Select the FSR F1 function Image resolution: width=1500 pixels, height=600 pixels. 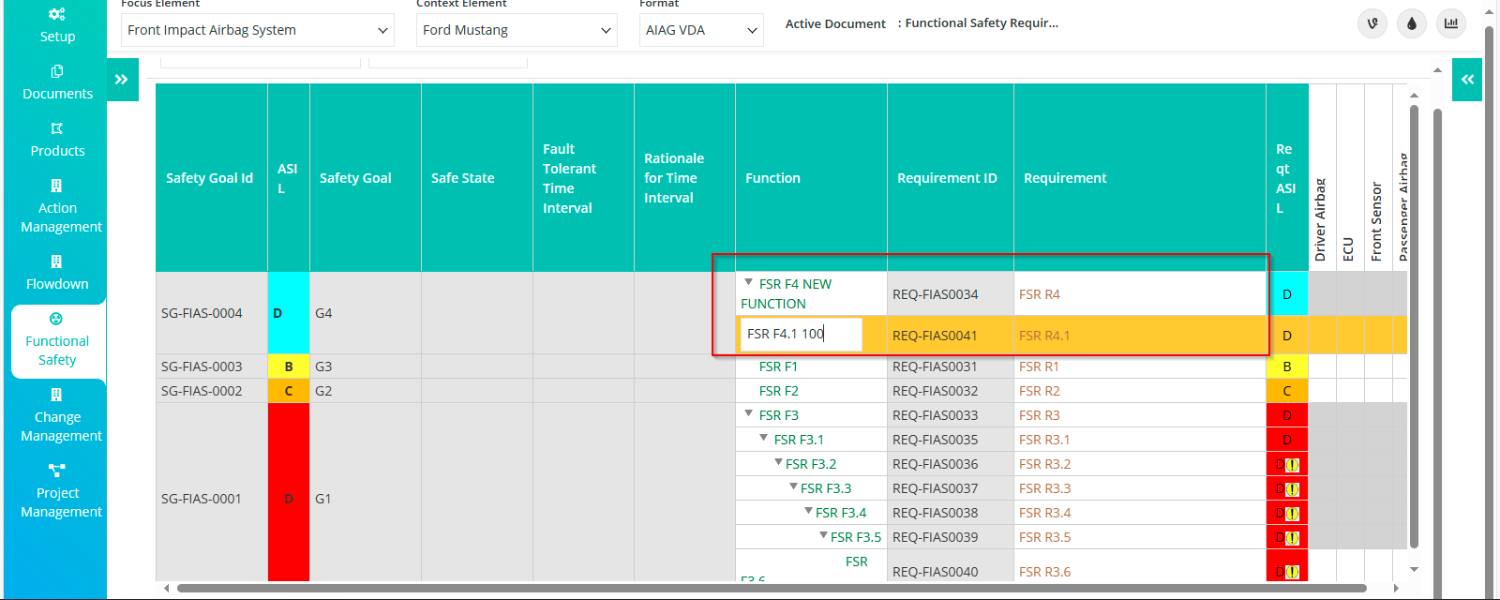779,367
